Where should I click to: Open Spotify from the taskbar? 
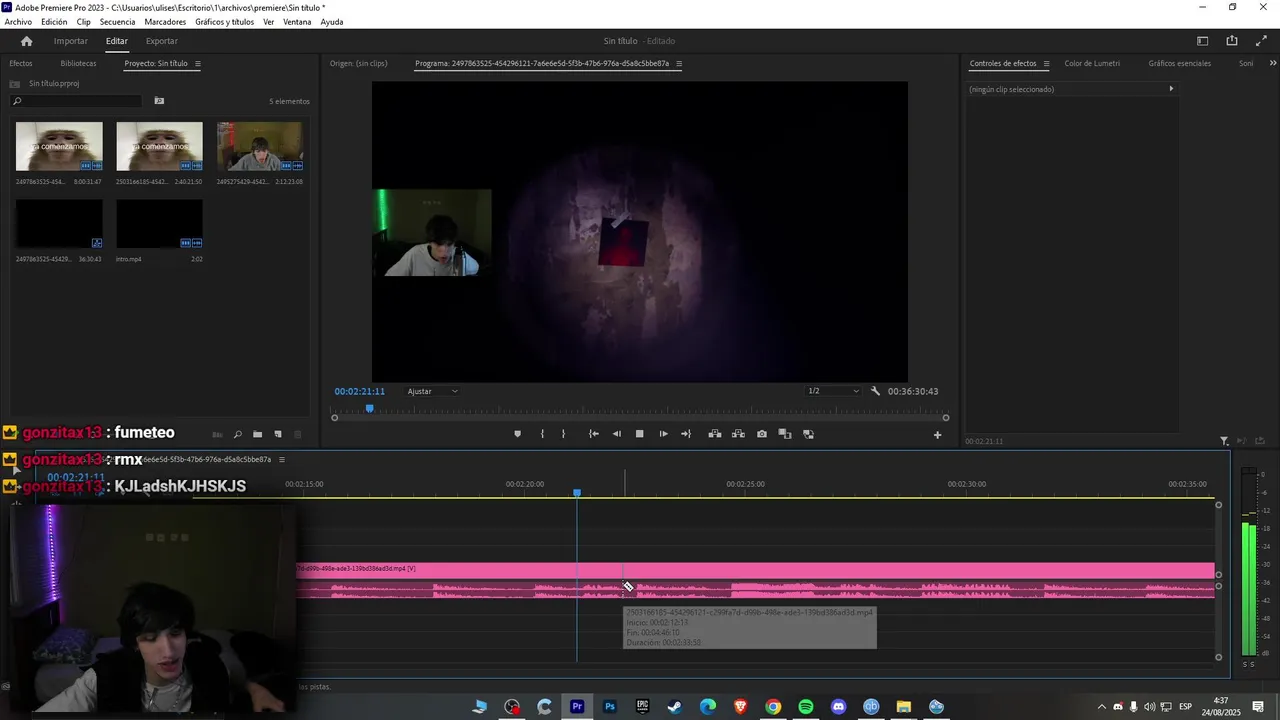(x=806, y=707)
